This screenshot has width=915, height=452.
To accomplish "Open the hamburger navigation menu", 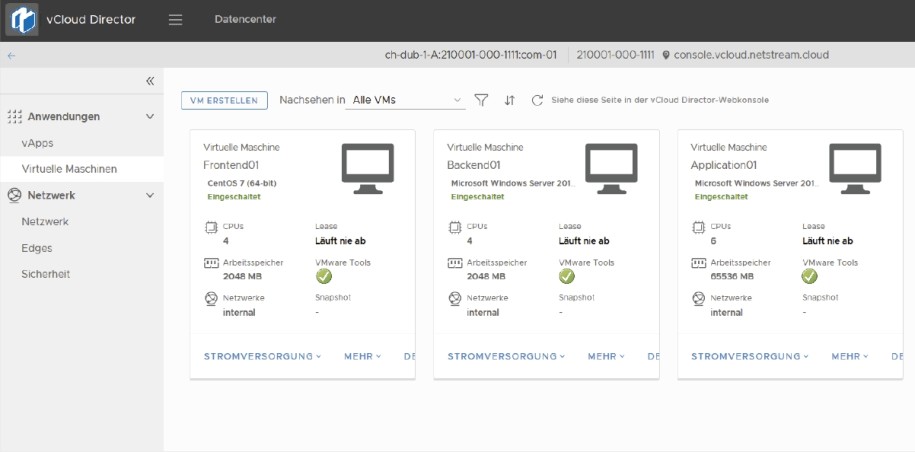I will click(x=175, y=20).
